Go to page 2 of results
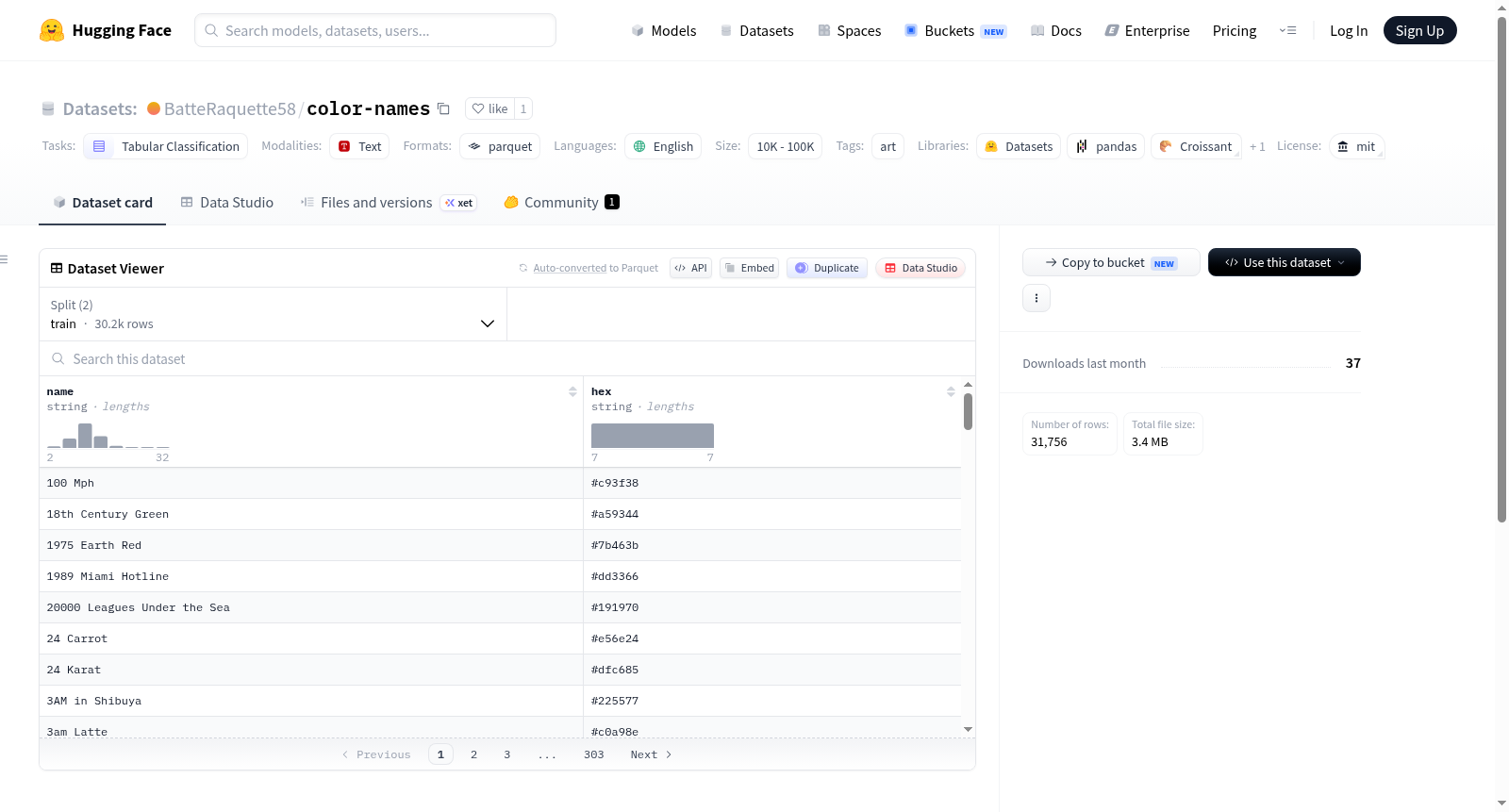This screenshot has height=812, width=1509. coord(473,754)
